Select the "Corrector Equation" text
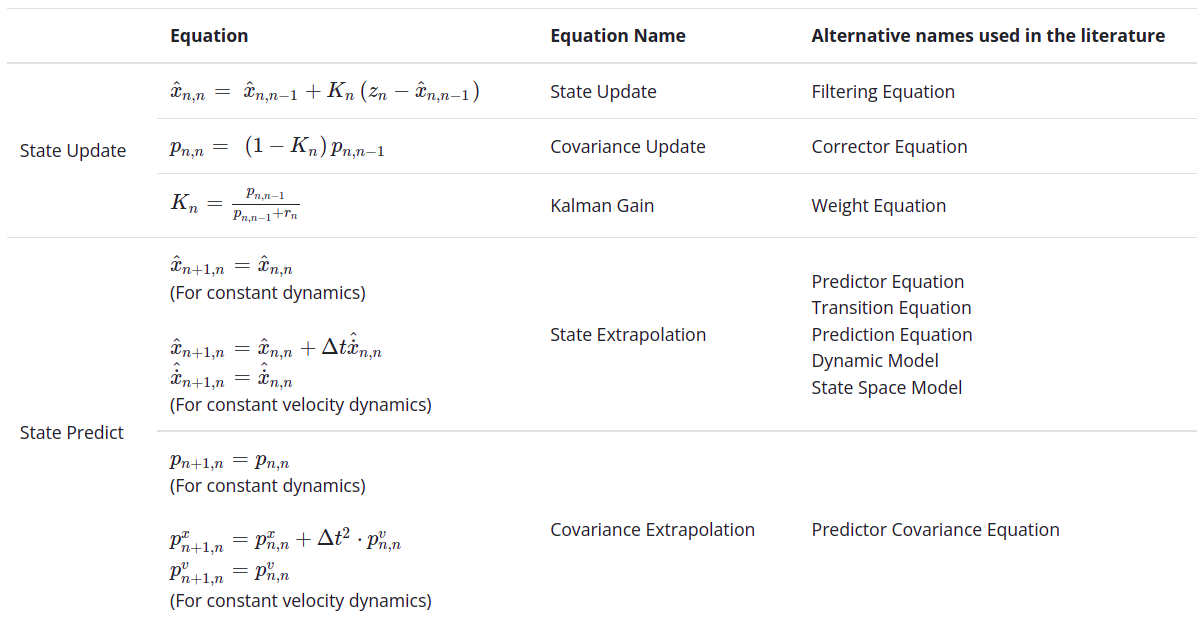This screenshot has width=1197, height=632. pos(889,147)
